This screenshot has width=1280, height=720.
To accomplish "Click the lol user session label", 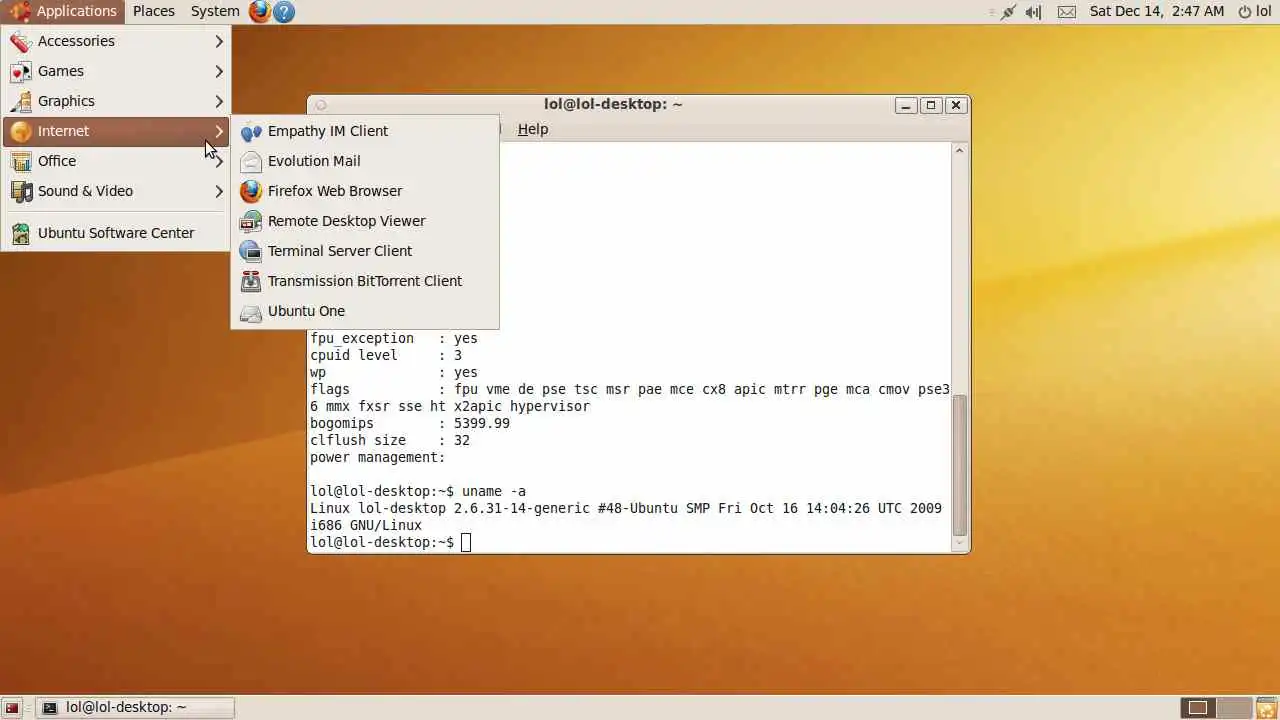I will coord(1264,12).
